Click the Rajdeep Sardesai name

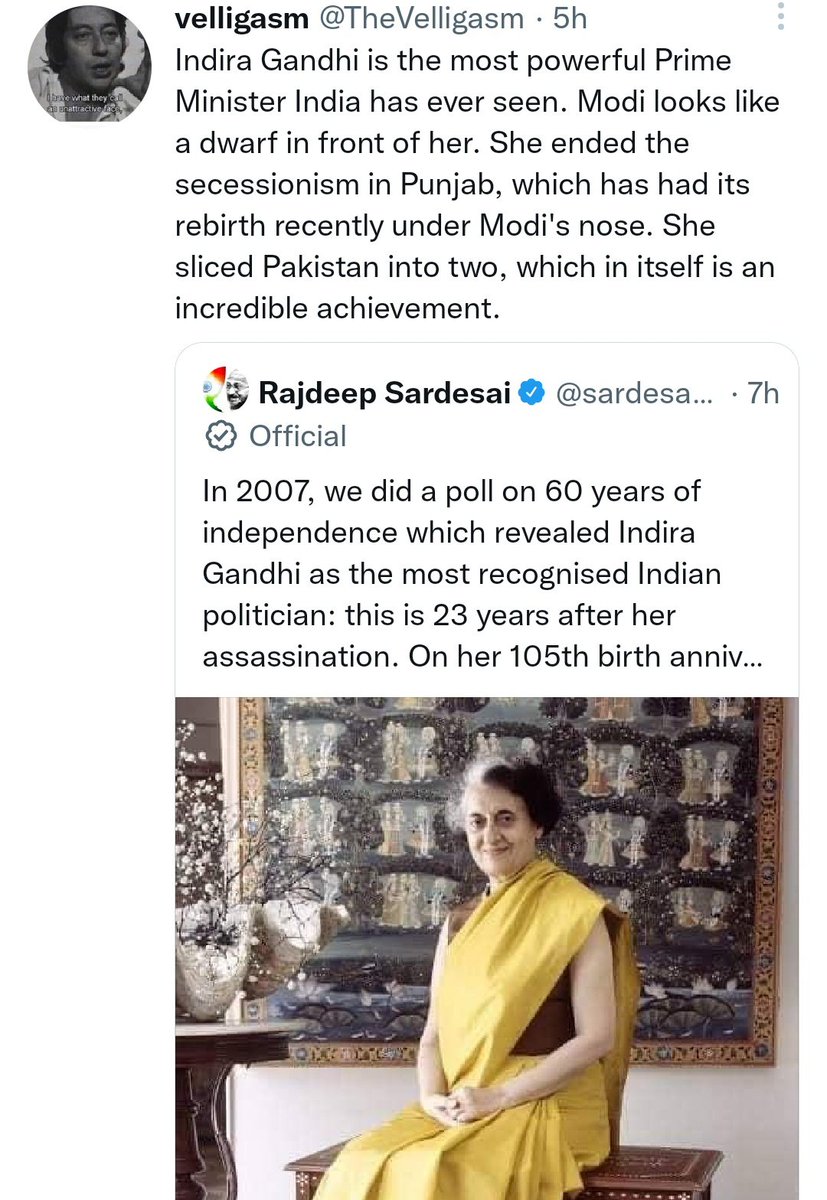(x=386, y=393)
